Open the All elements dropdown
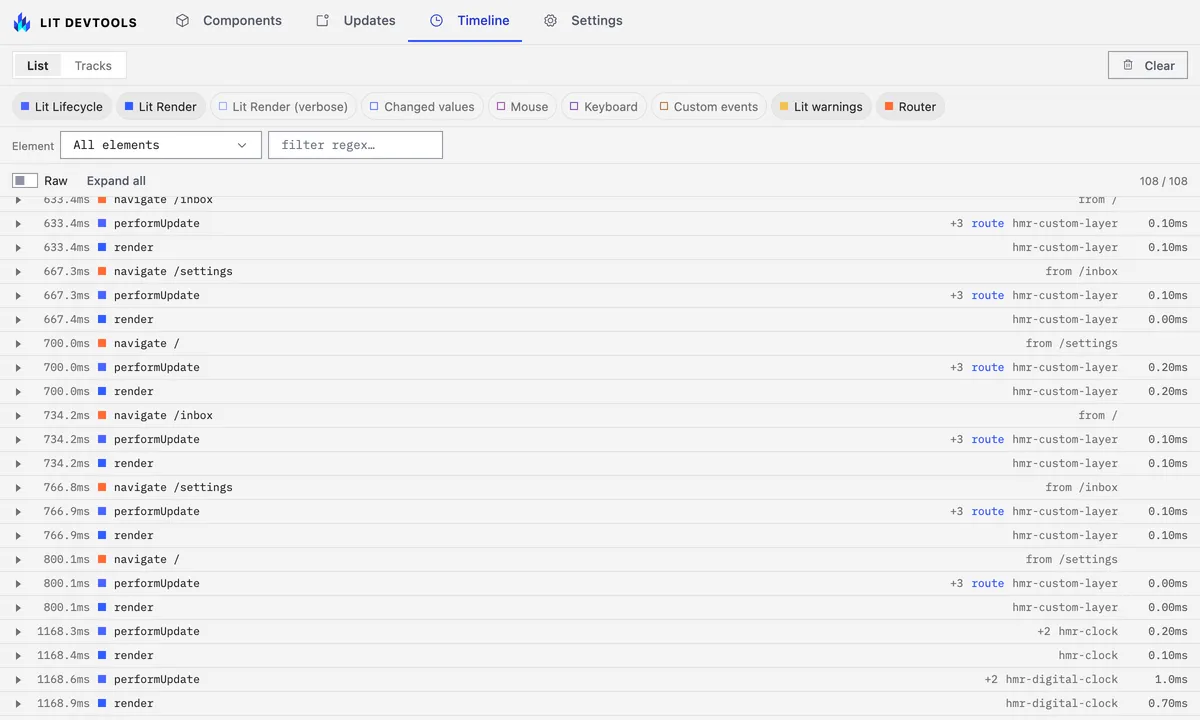 point(161,145)
